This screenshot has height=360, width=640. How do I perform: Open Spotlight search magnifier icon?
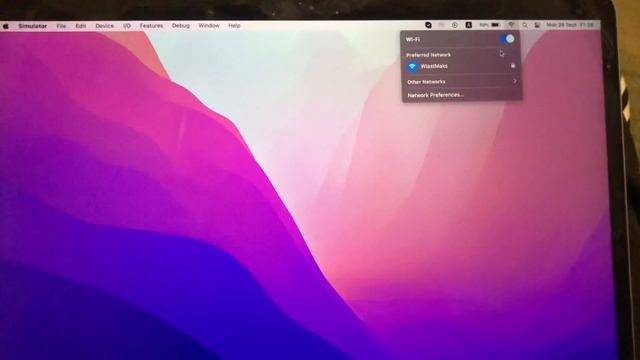pyautogui.click(x=524, y=25)
